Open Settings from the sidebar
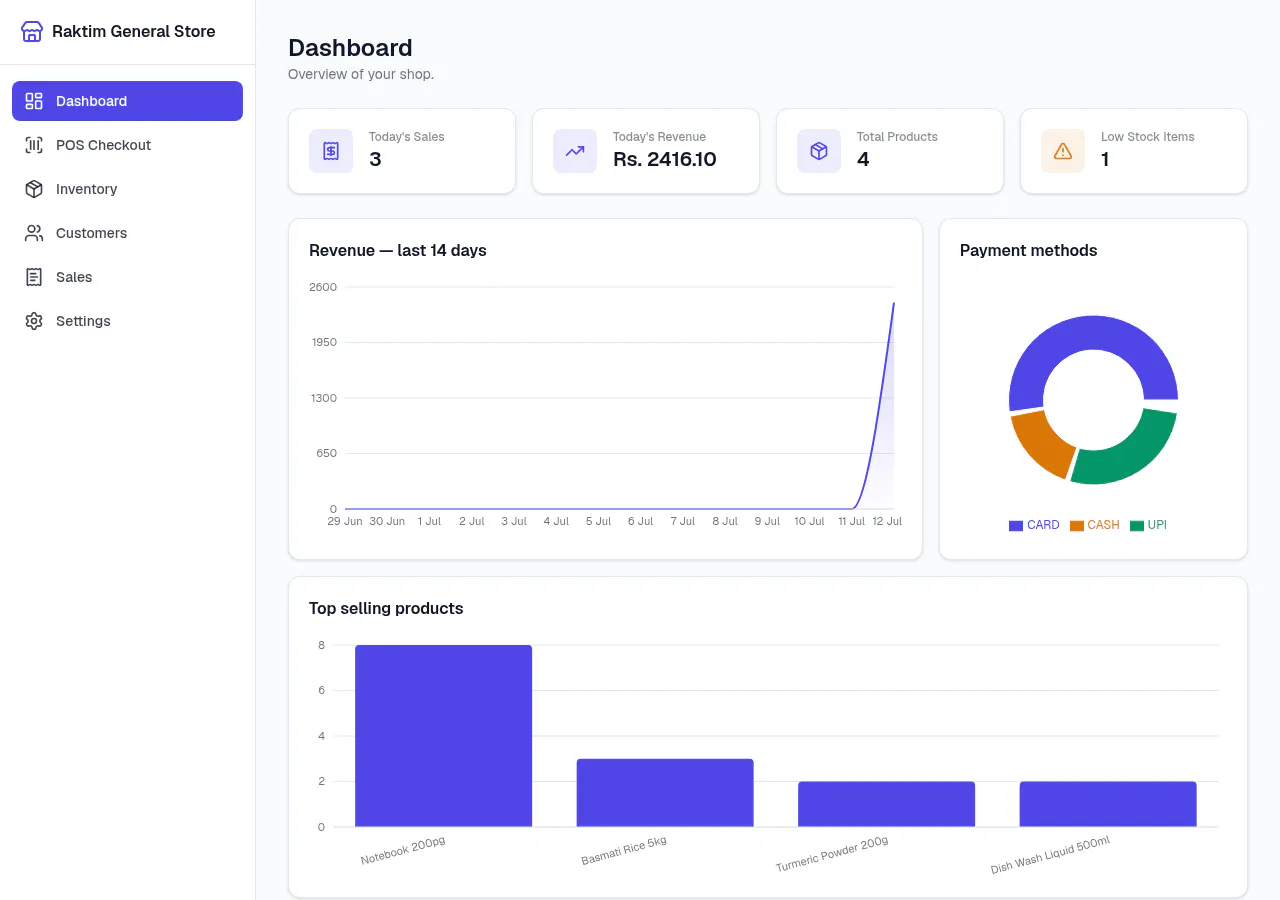 (127, 321)
